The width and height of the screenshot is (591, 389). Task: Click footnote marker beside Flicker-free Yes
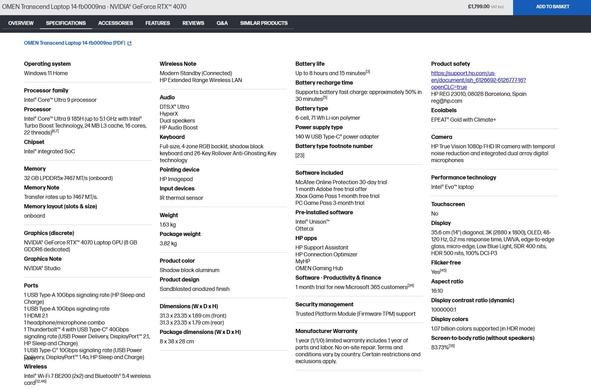click(x=443, y=270)
